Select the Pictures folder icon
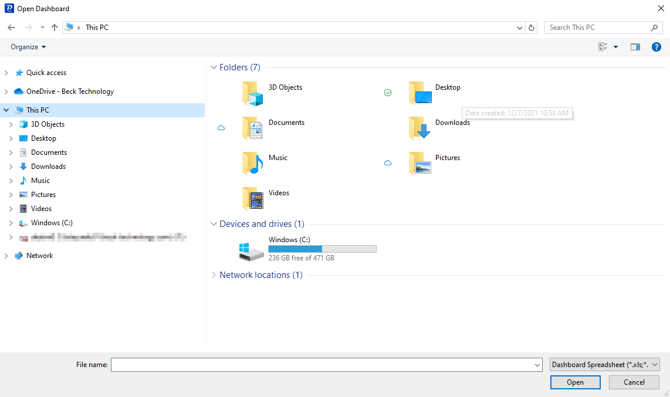This screenshot has width=670, height=397. (x=420, y=163)
